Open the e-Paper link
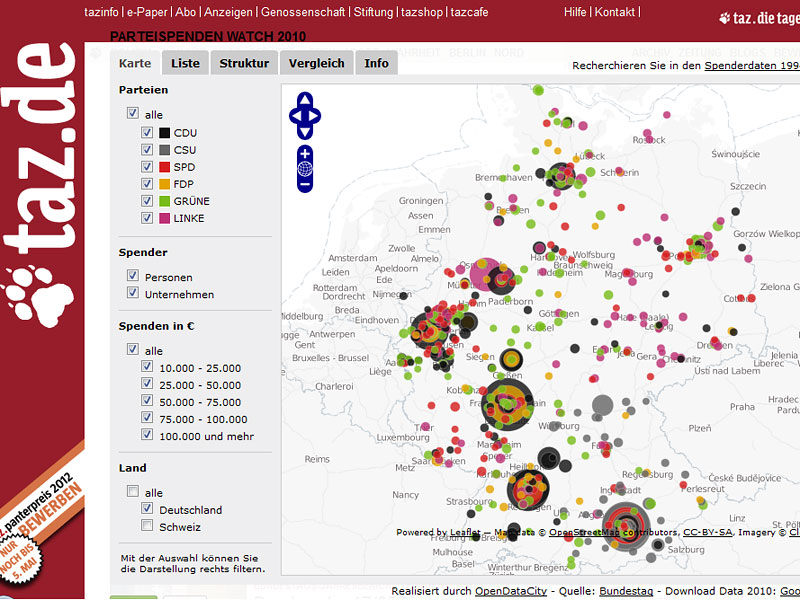Screen dimensions: 800x600 [147, 12]
